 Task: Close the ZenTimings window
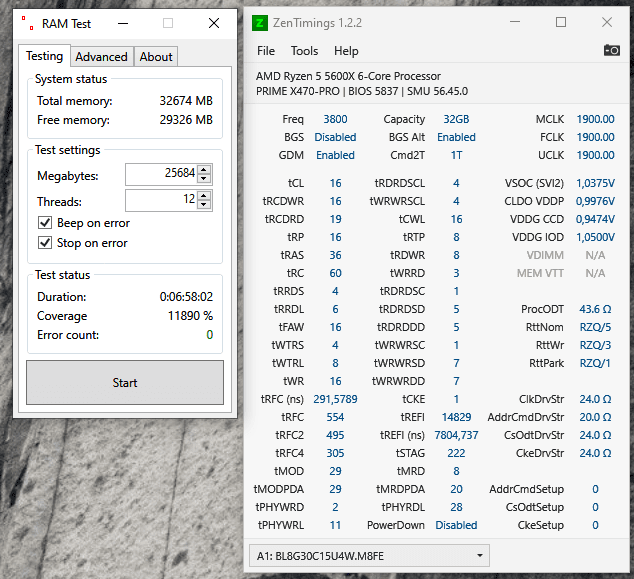pyautogui.click(x=607, y=22)
